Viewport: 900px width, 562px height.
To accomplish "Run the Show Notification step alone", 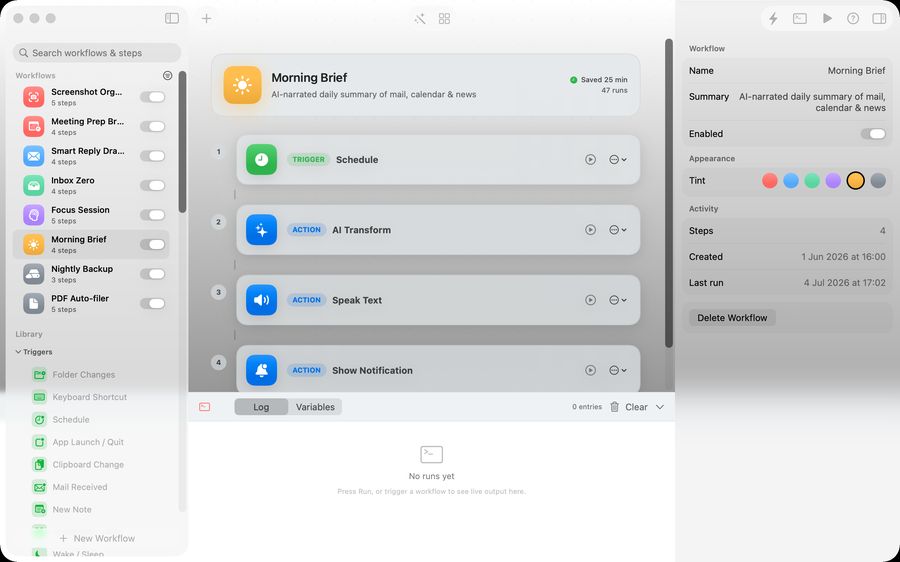I will [590, 370].
